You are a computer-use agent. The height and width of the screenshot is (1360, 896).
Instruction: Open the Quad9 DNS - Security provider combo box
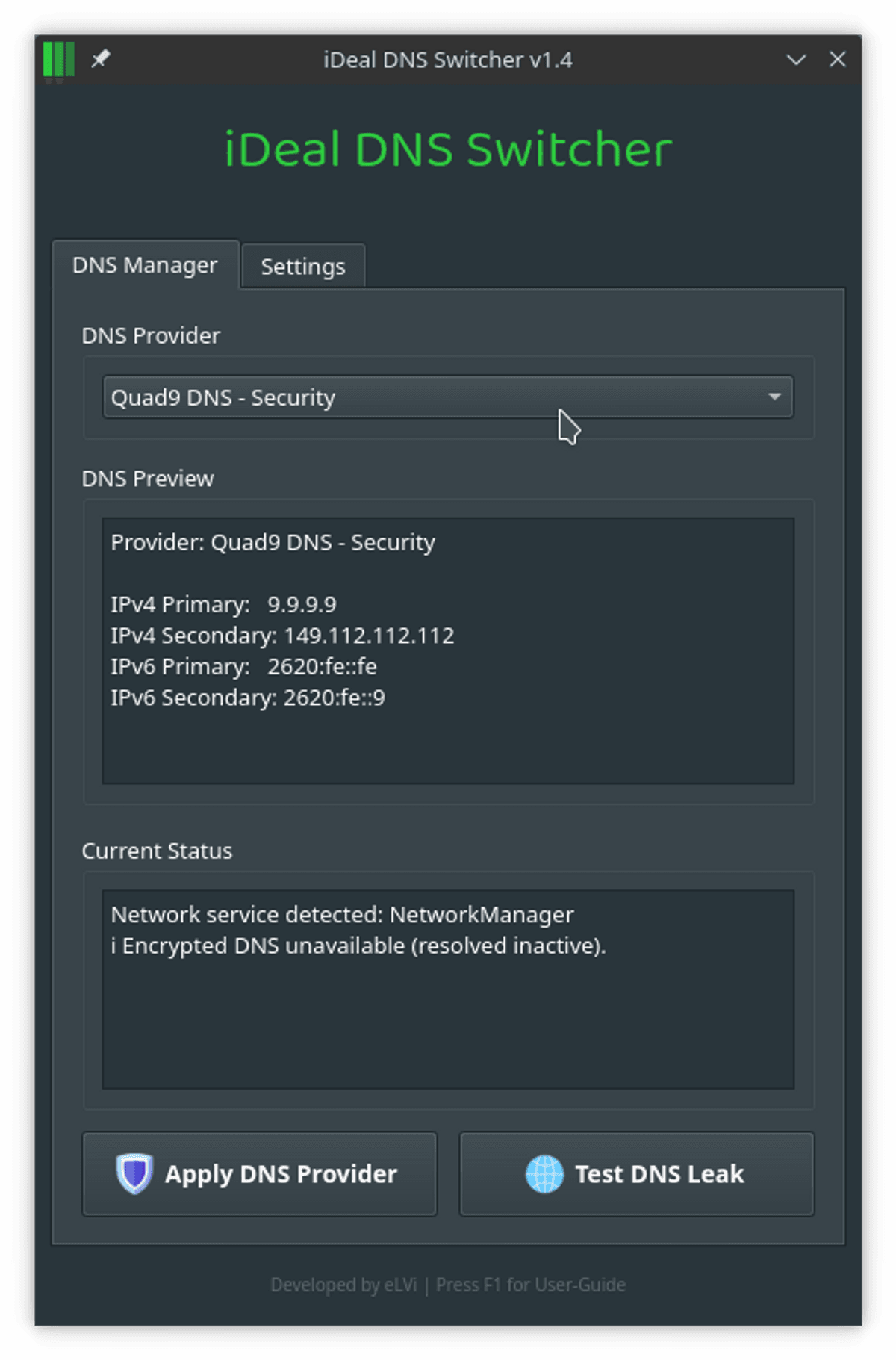[433, 397]
